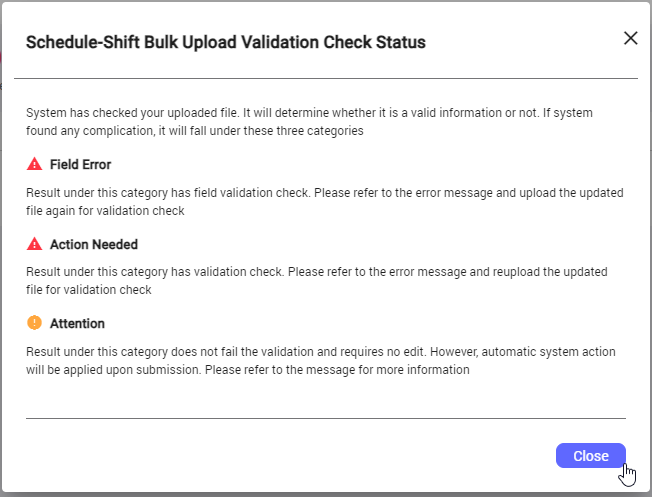The image size is (652, 497).
Task: Select the Action Needed heading
Action: pos(94,245)
